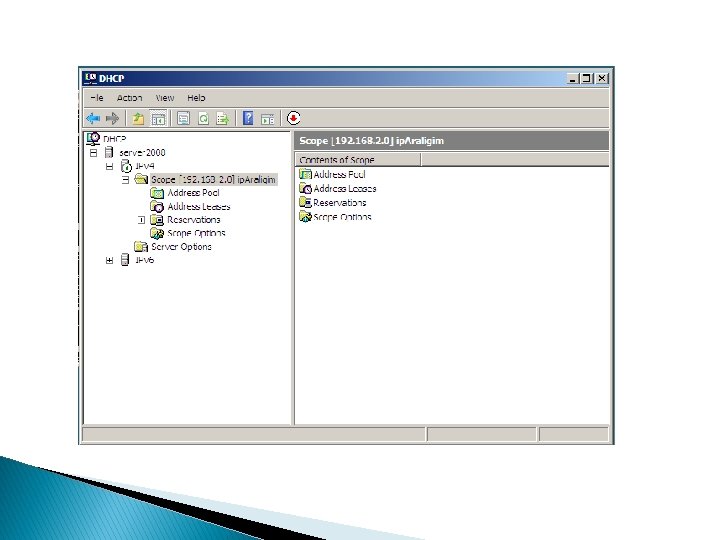Minimize the DHCP window

[x=573, y=79]
